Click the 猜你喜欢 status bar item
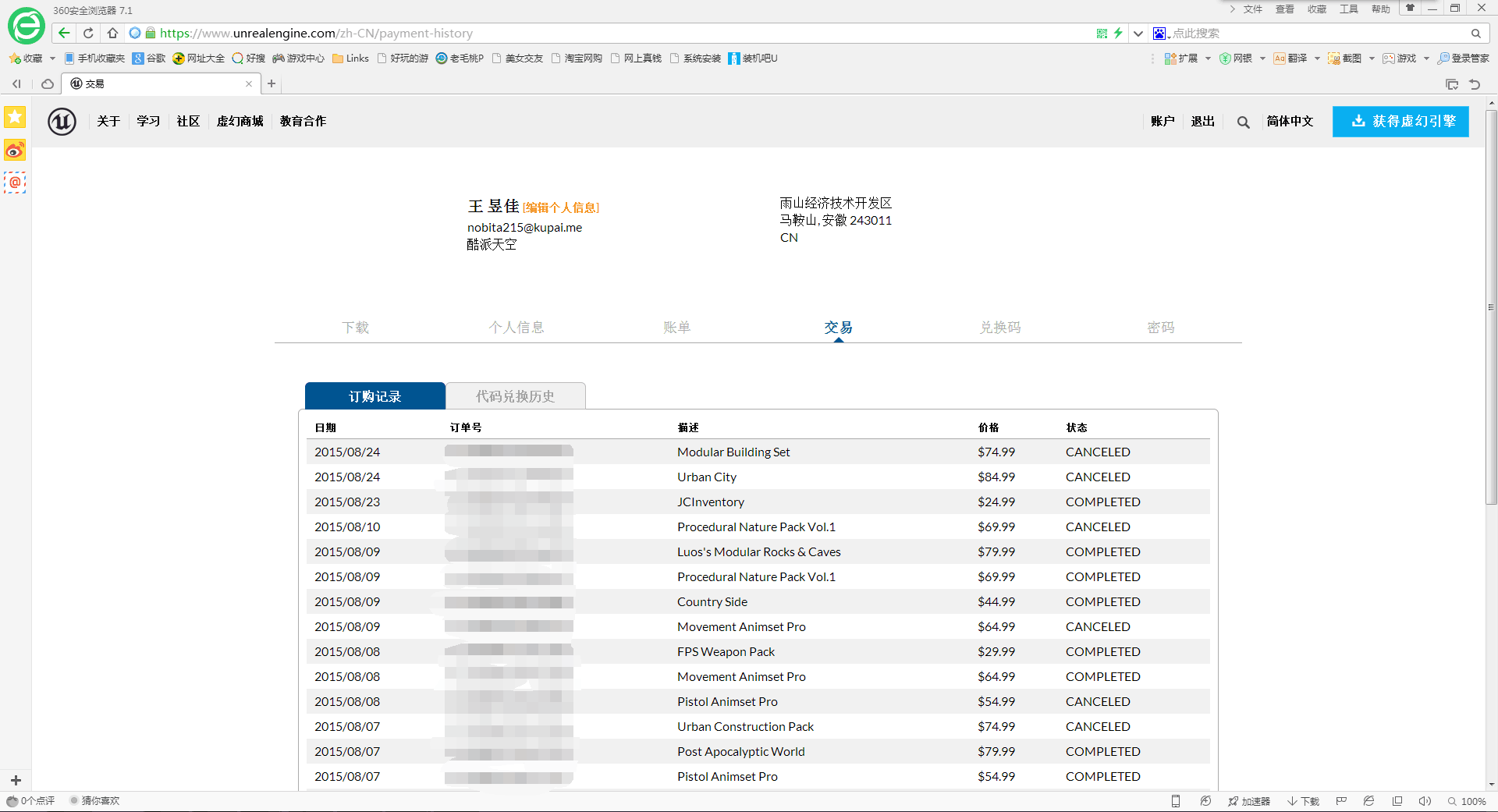Viewport: 1498px width, 812px height. pos(95,801)
